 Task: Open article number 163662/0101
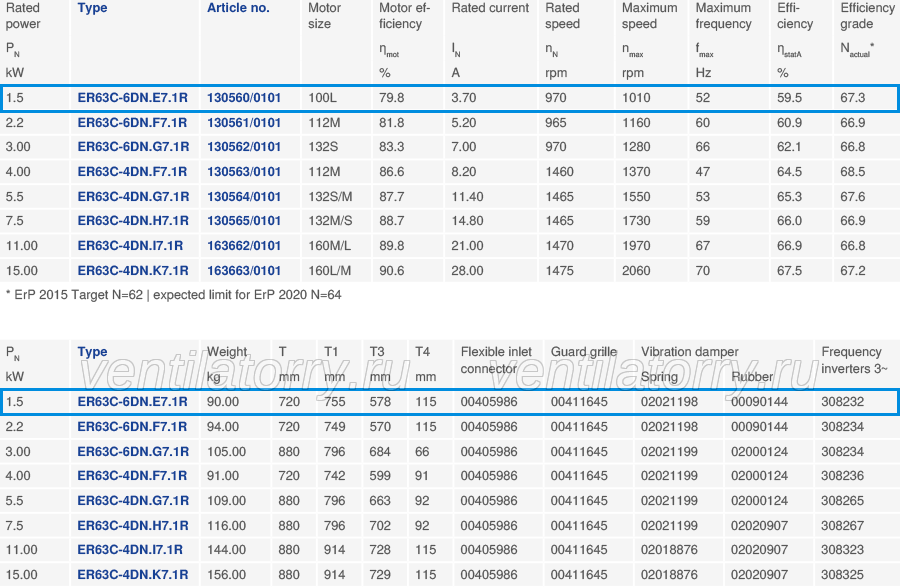point(244,246)
